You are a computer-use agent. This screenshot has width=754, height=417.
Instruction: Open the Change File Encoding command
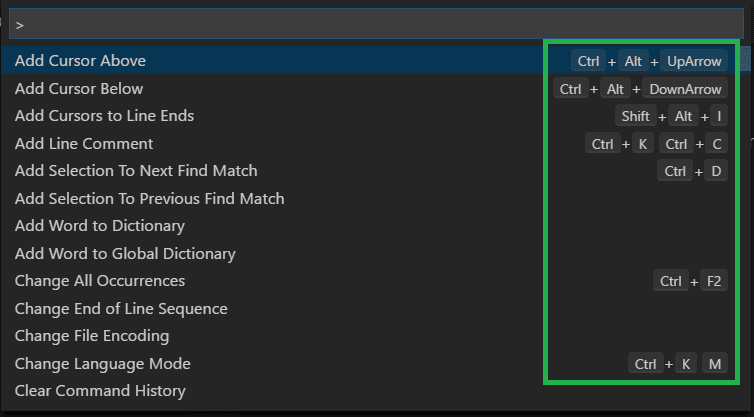coord(92,336)
